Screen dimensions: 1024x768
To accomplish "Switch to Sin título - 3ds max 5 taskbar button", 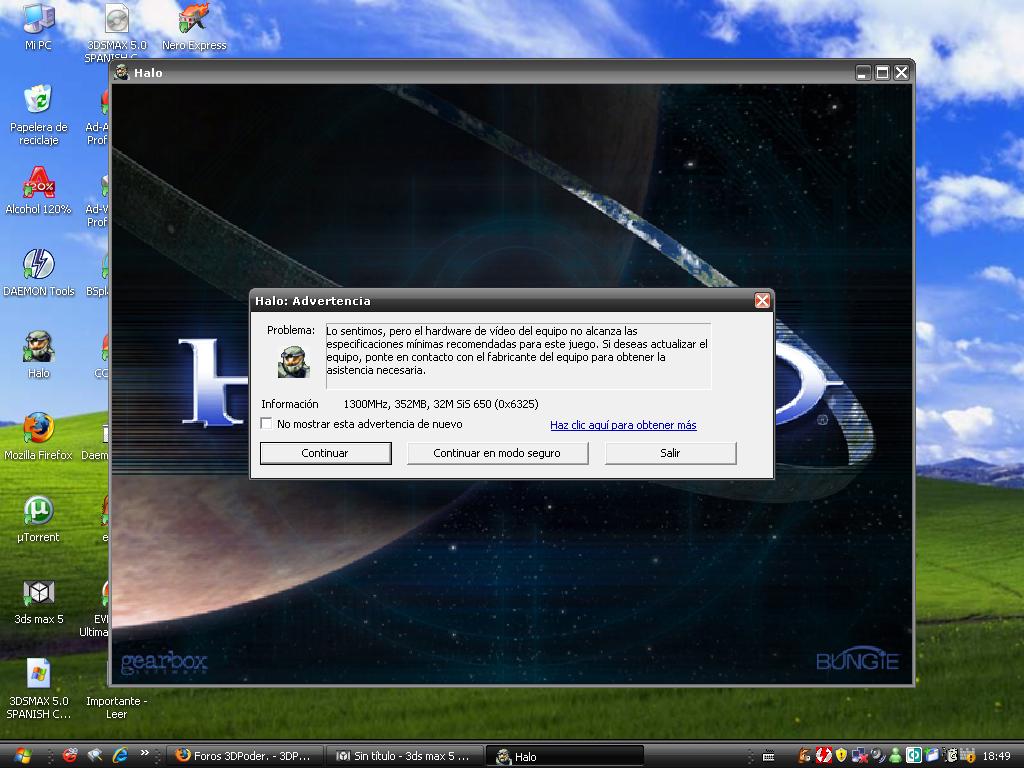I will (x=403, y=756).
